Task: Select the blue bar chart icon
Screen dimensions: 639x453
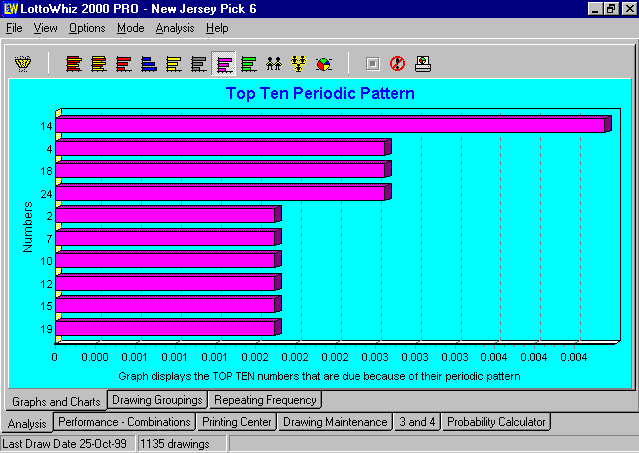Action: coord(149,64)
